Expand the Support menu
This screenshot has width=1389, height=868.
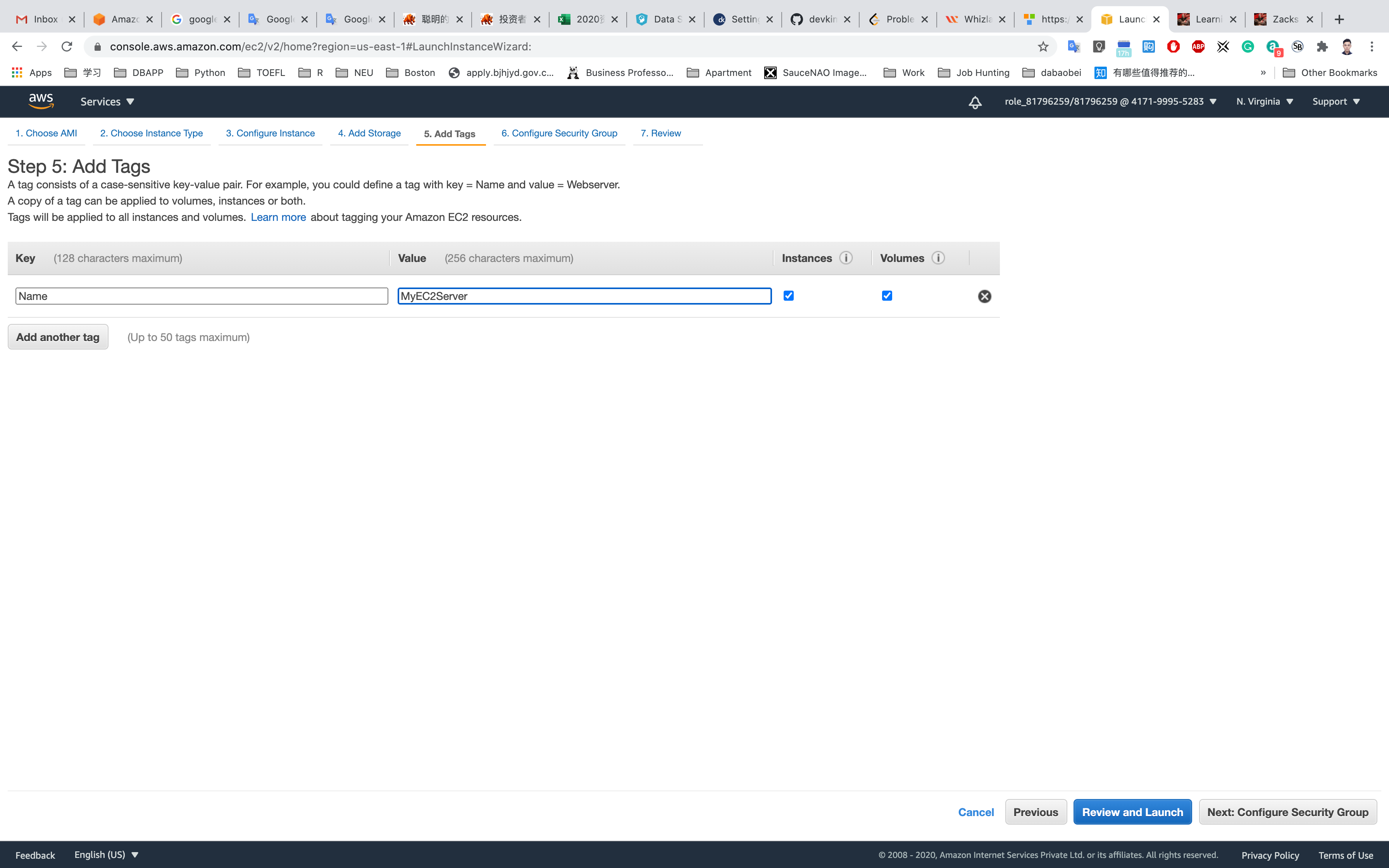1336,102
